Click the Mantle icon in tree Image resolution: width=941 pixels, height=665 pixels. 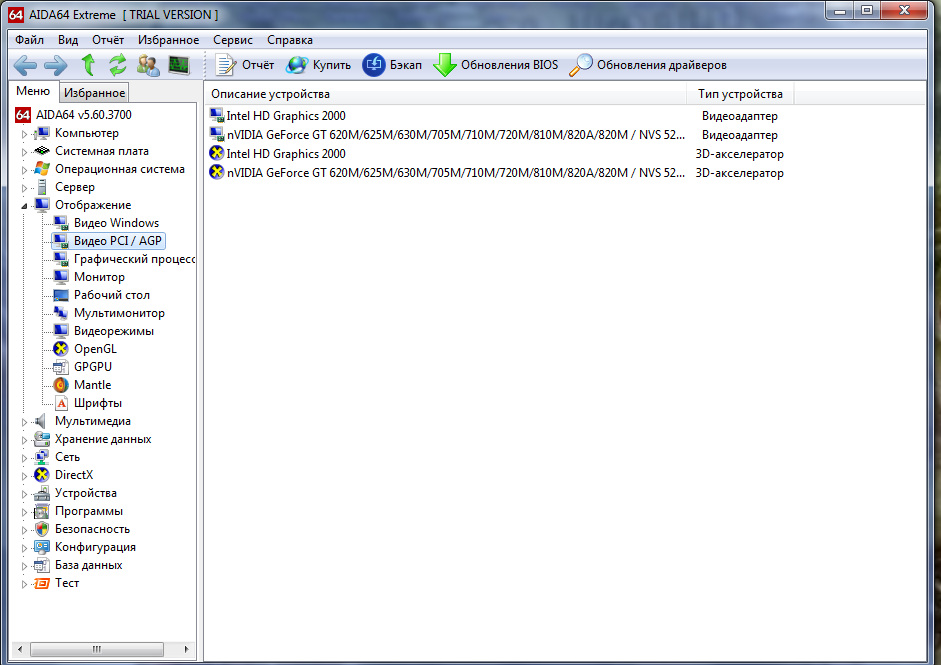61,385
